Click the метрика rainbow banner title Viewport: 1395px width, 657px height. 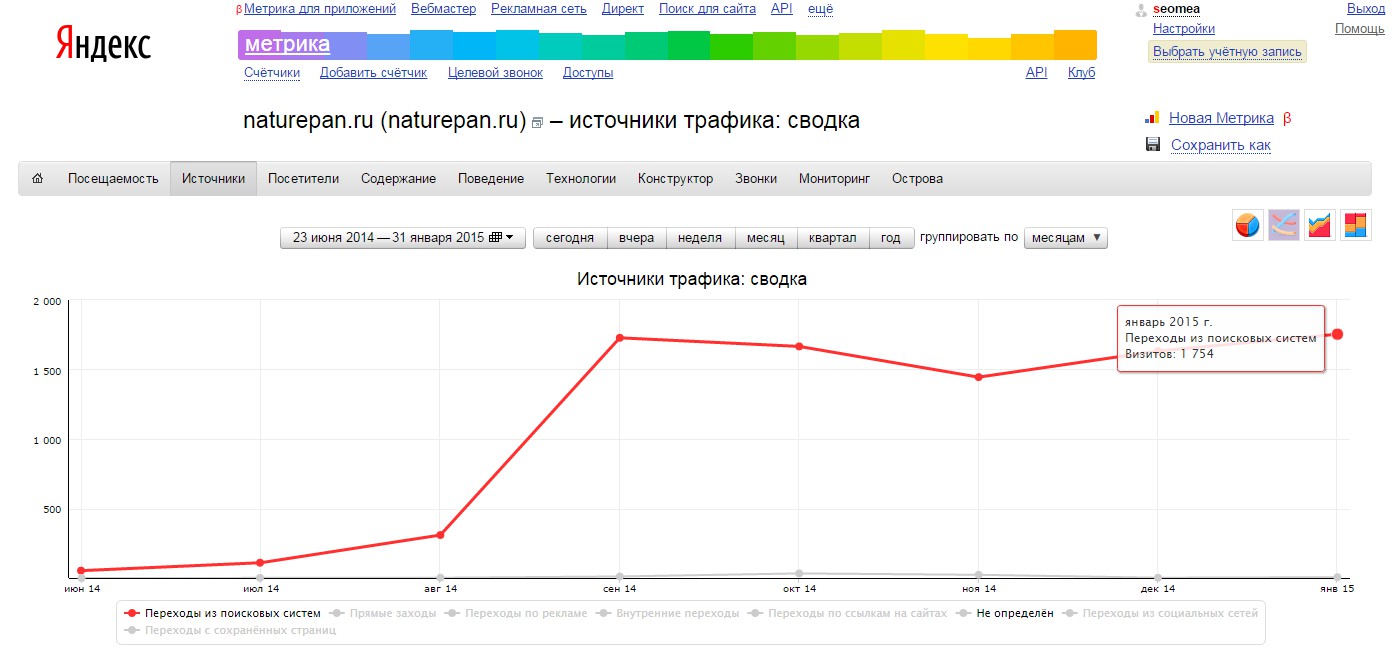(x=287, y=45)
